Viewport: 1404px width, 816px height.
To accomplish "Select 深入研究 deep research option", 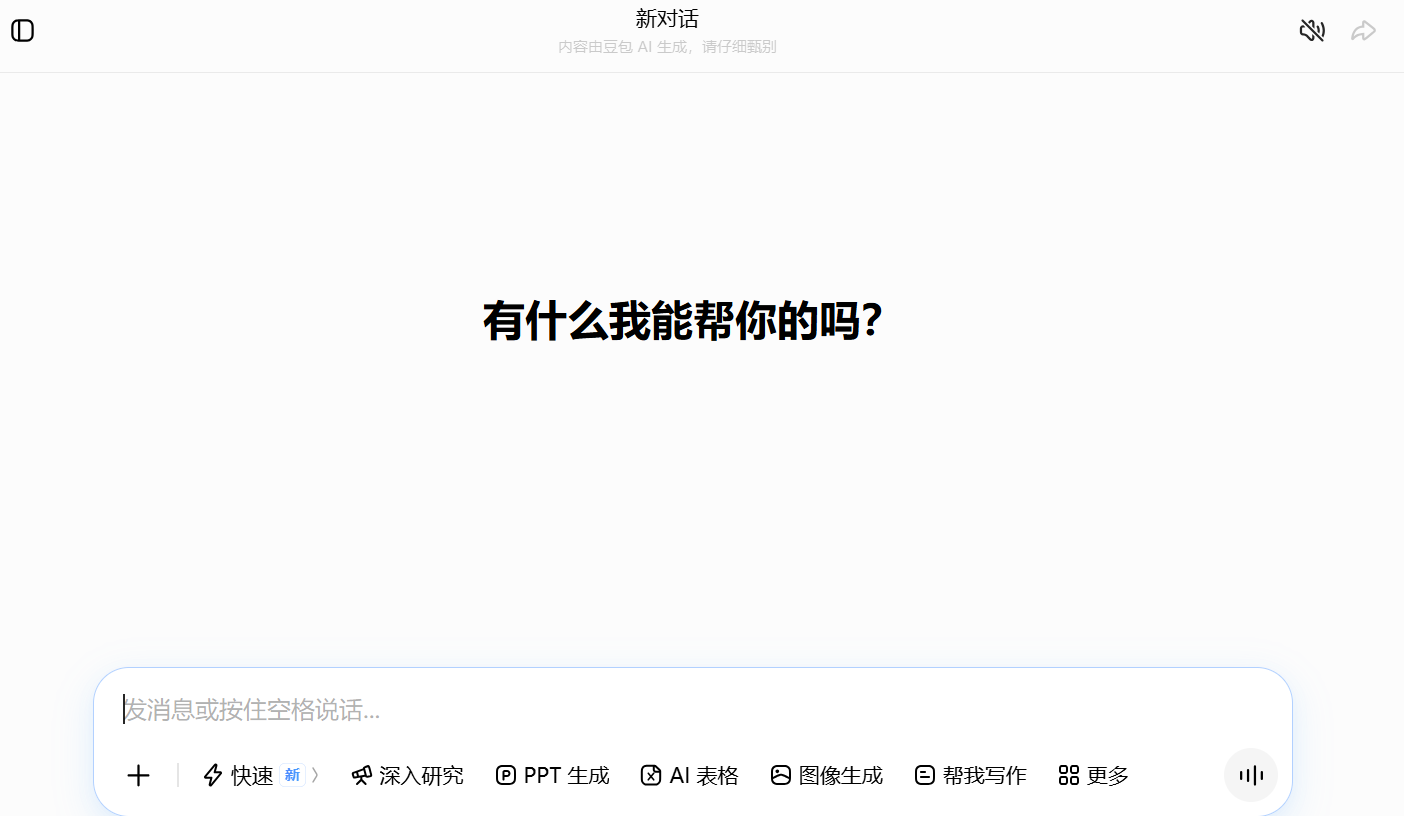I will coord(407,775).
